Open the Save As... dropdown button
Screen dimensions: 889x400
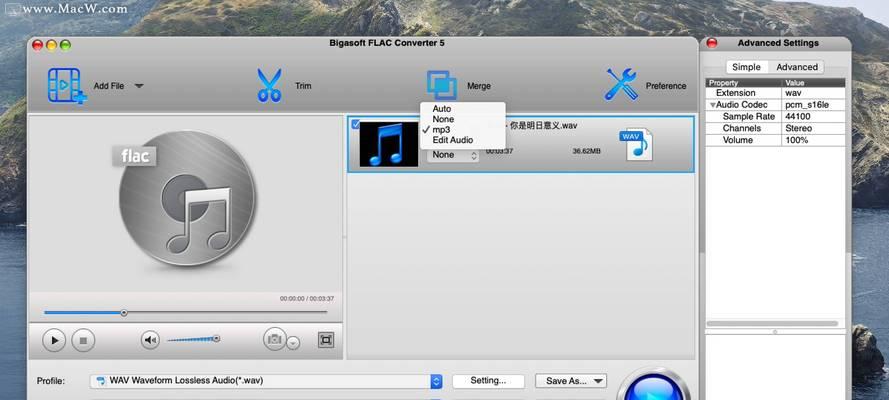[x=571, y=381]
